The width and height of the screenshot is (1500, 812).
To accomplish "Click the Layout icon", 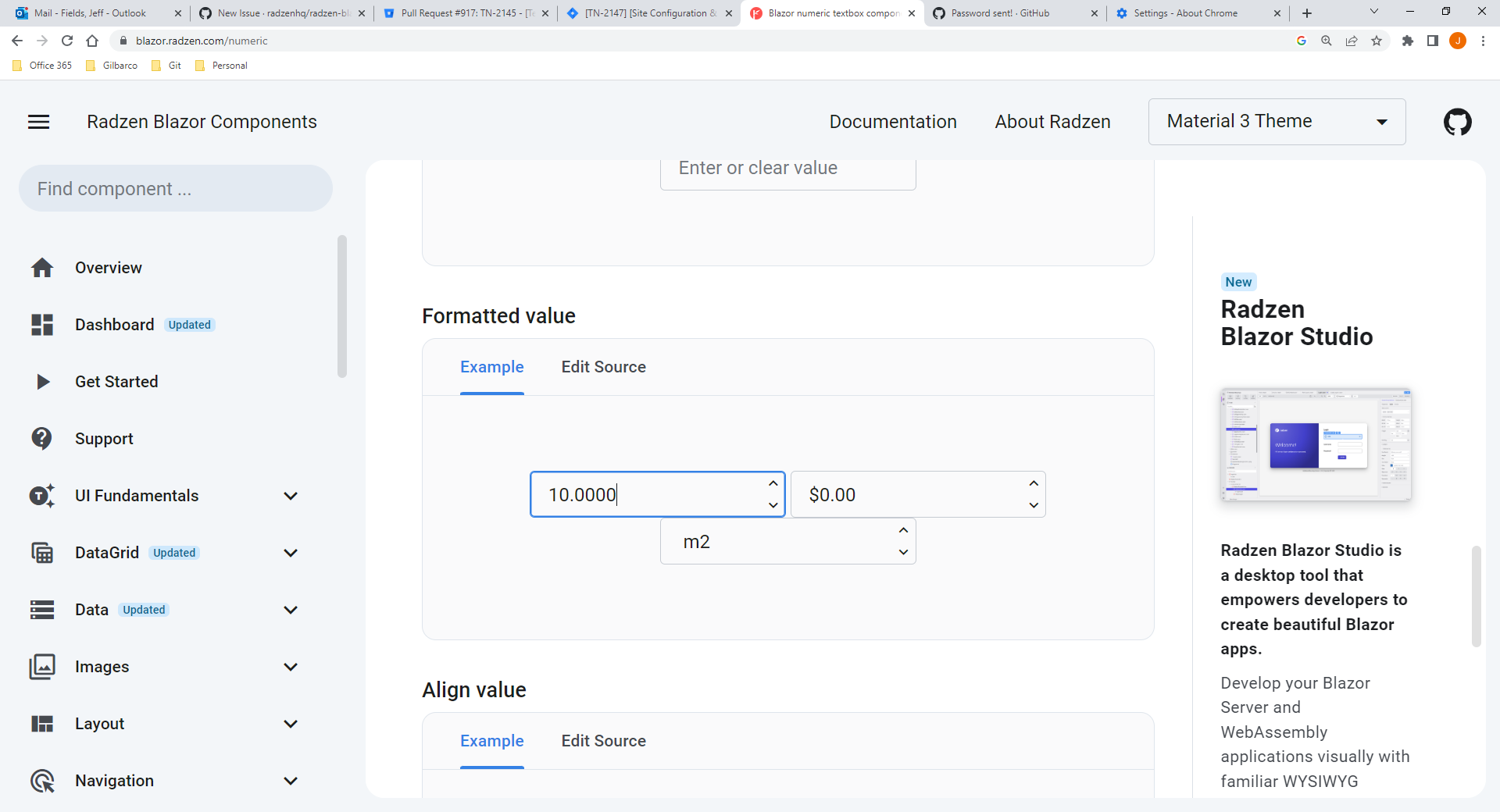I will [x=42, y=724].
